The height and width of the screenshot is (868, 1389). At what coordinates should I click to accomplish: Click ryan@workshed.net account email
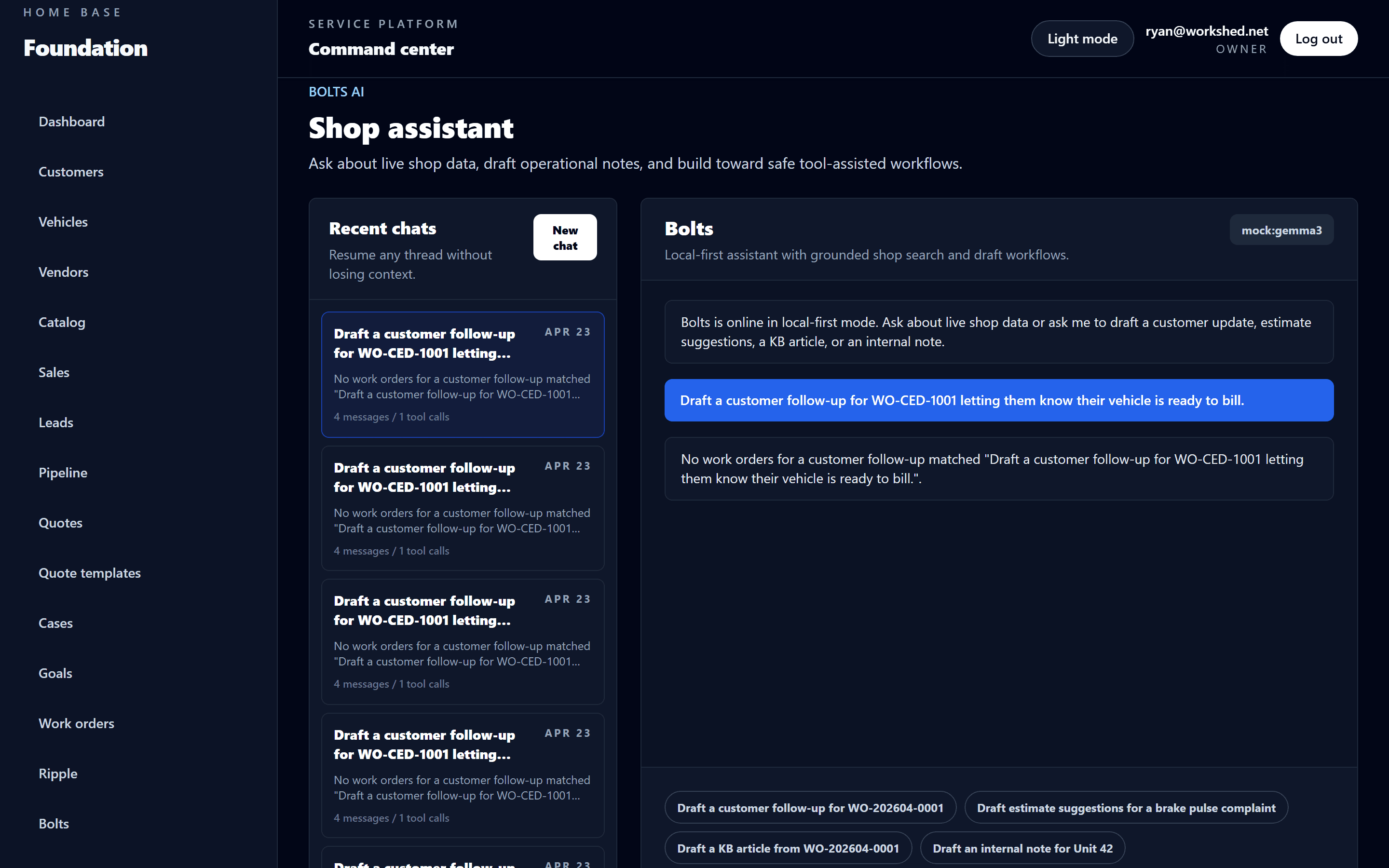(x=1207, y=31)
